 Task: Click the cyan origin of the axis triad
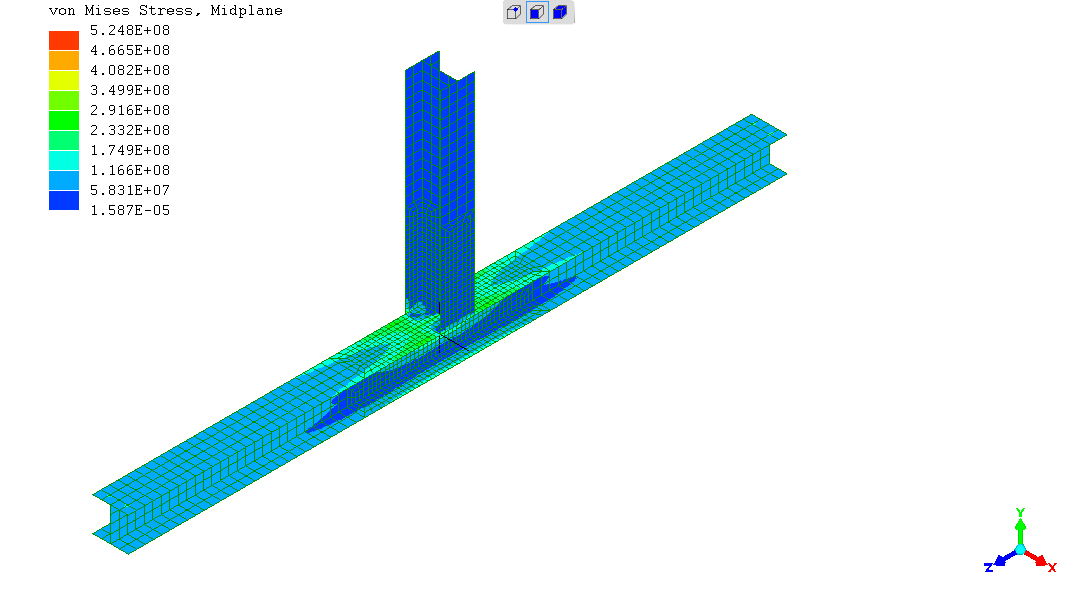(x=1020, y=550)
